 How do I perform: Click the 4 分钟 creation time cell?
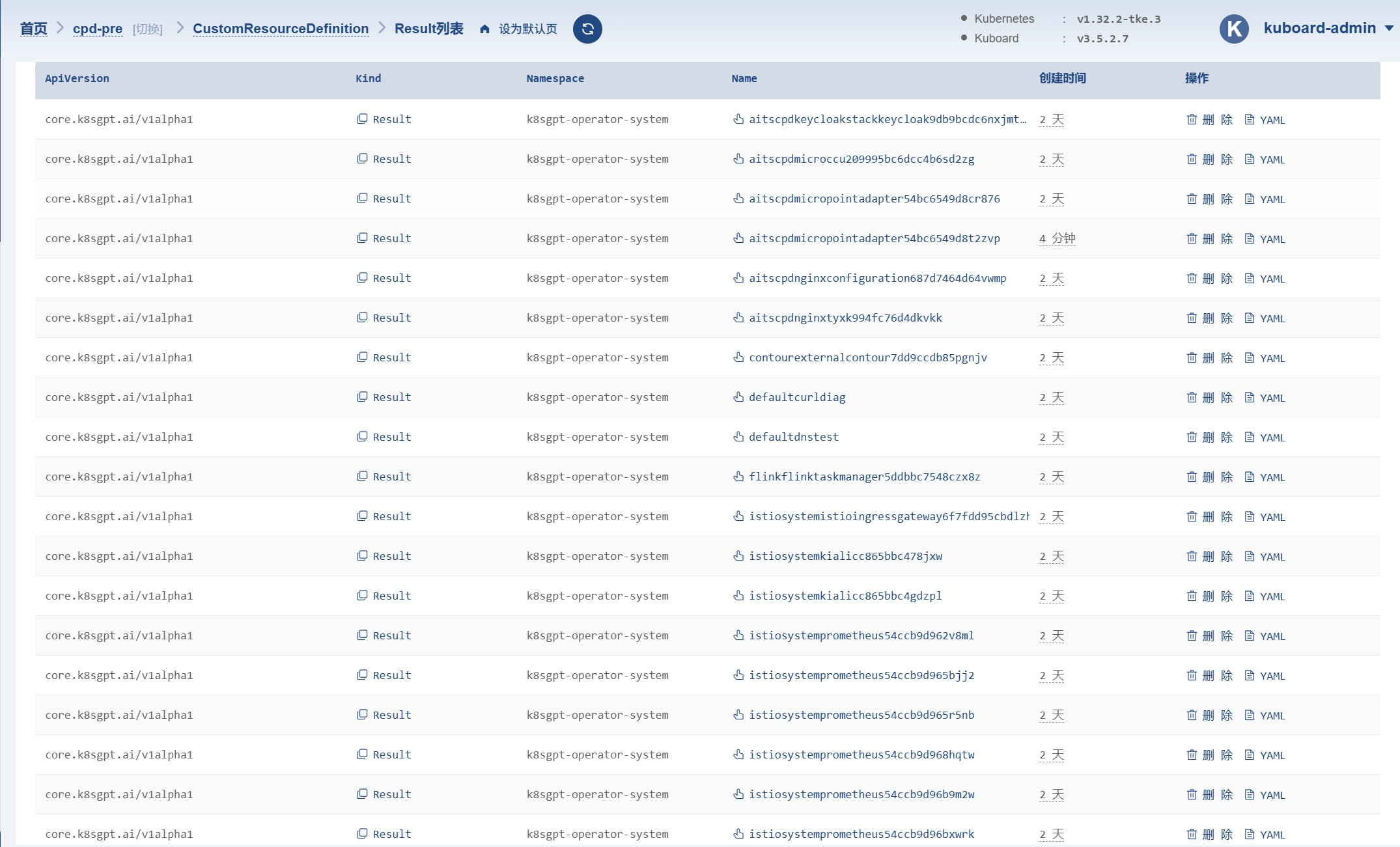pos(1057,238)
